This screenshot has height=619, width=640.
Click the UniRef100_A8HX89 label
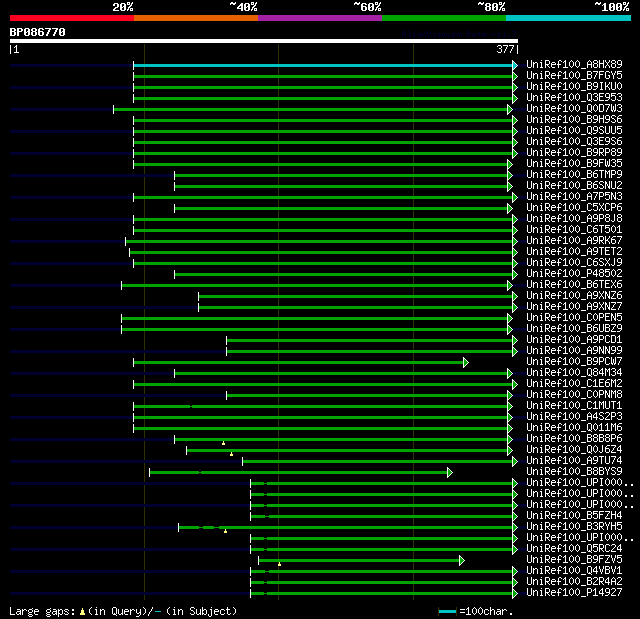[574, 64]
